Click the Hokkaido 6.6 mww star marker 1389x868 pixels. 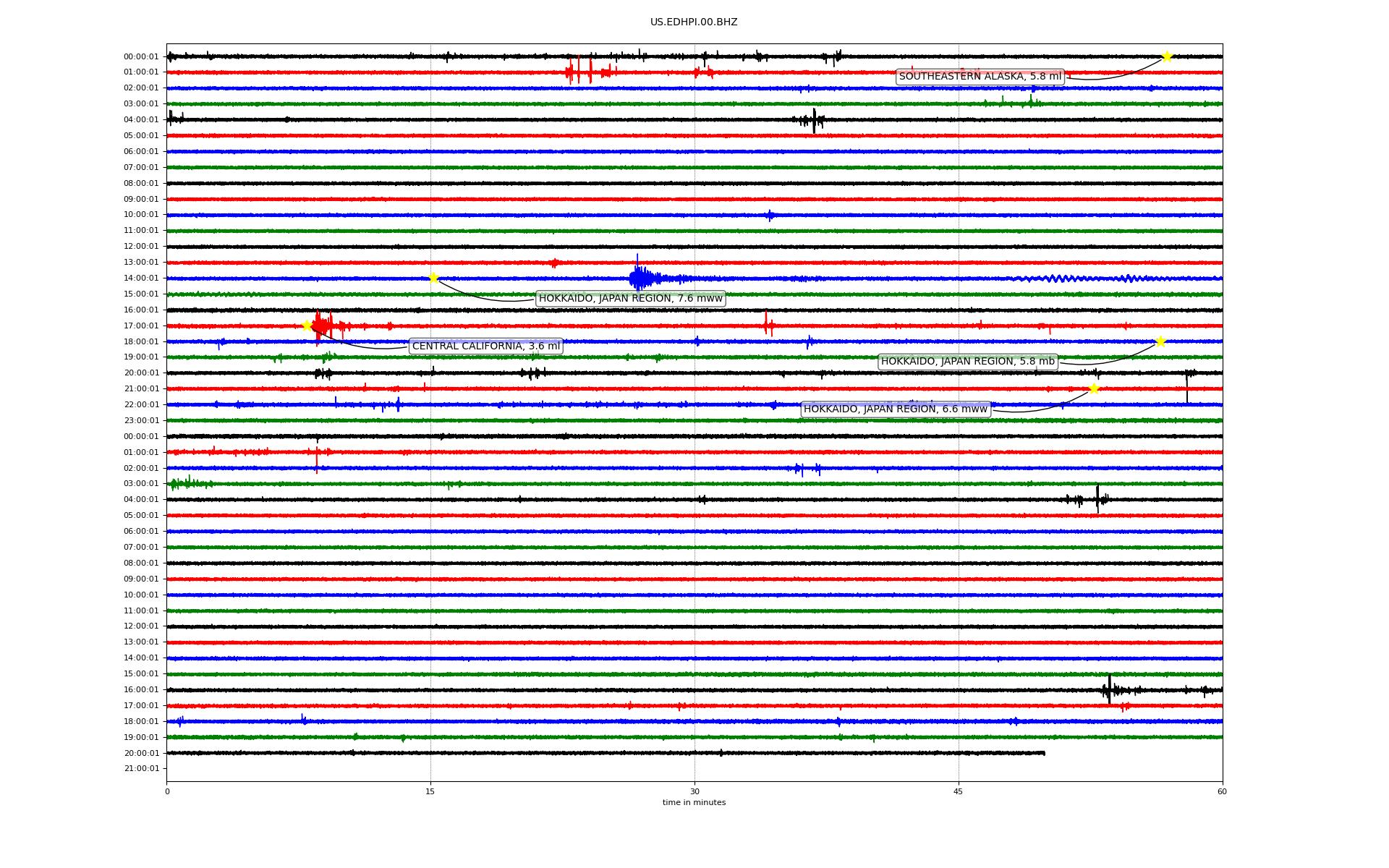click(1093, 388)
